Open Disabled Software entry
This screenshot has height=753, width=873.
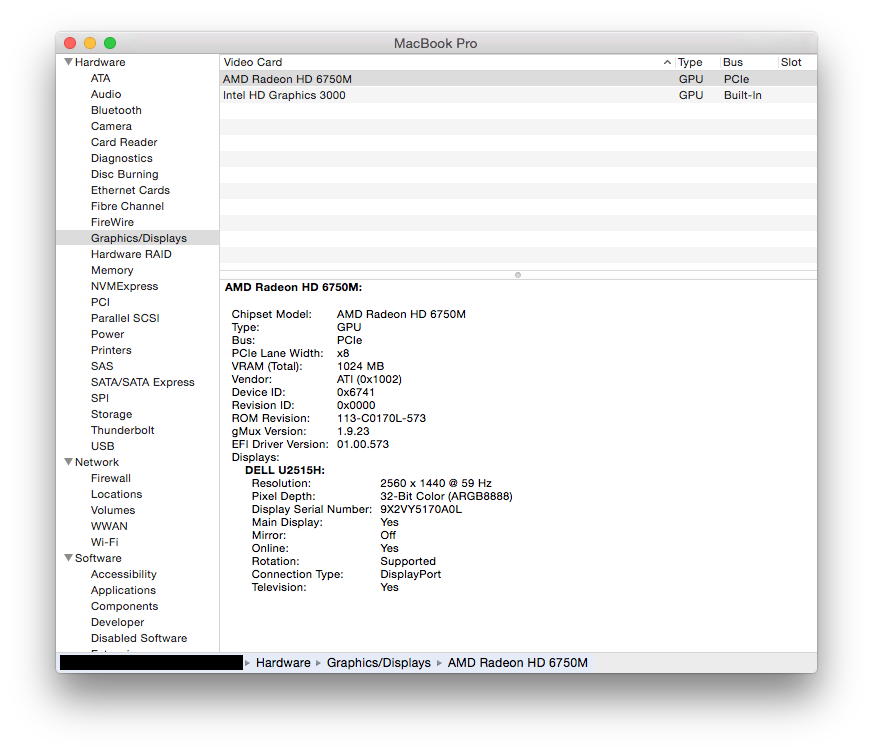139,638
